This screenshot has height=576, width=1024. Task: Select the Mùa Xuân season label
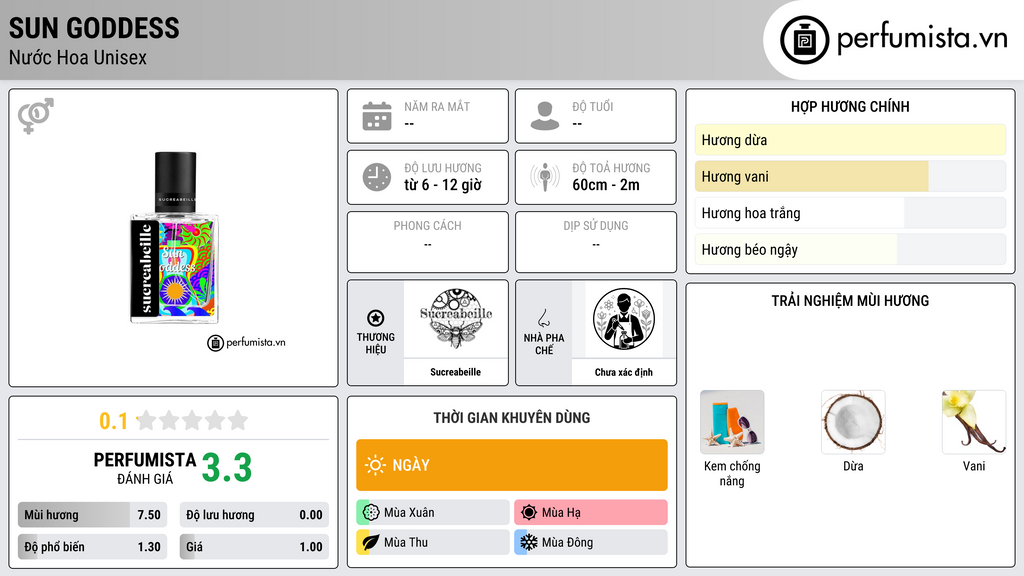(409, 513)
